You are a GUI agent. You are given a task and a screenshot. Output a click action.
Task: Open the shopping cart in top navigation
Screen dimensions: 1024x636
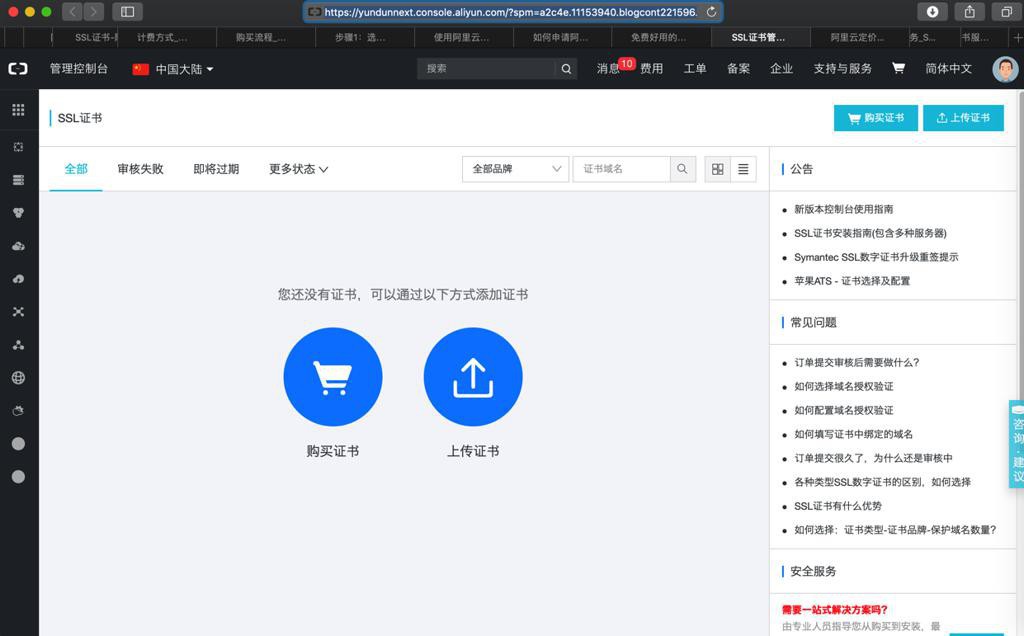(x=899, y=68)
